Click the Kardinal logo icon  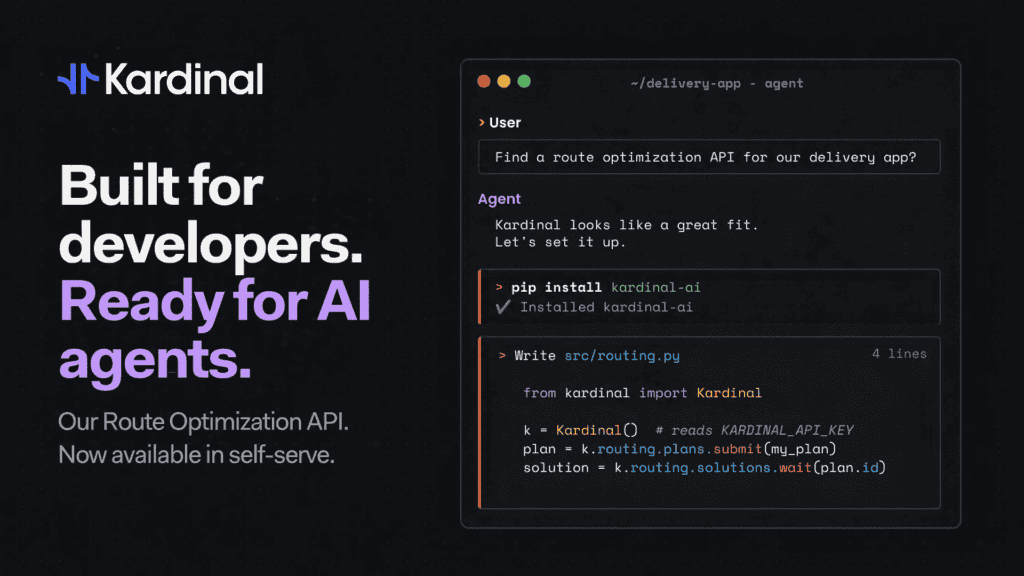(78, 78)
